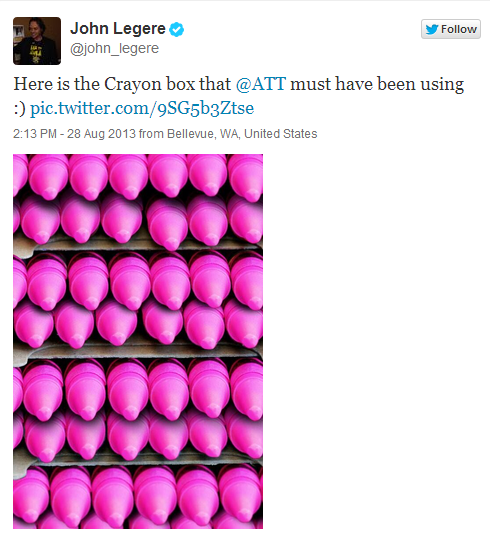Click the word 'from' in the tweet metadata
The height and width of the screenshot is (540, 490).
(x=151, y=134)
